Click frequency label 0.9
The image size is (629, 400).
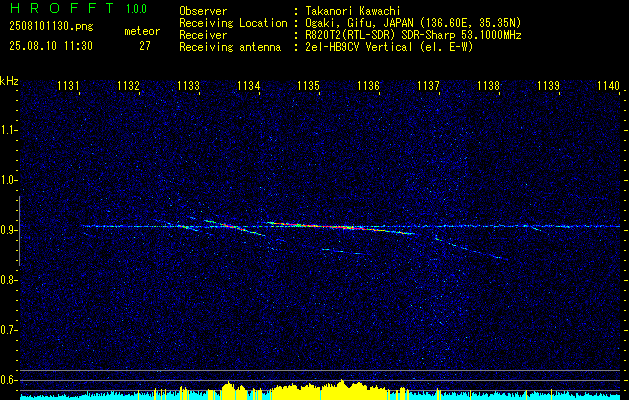pyautogui.click(x=8, y=230)
